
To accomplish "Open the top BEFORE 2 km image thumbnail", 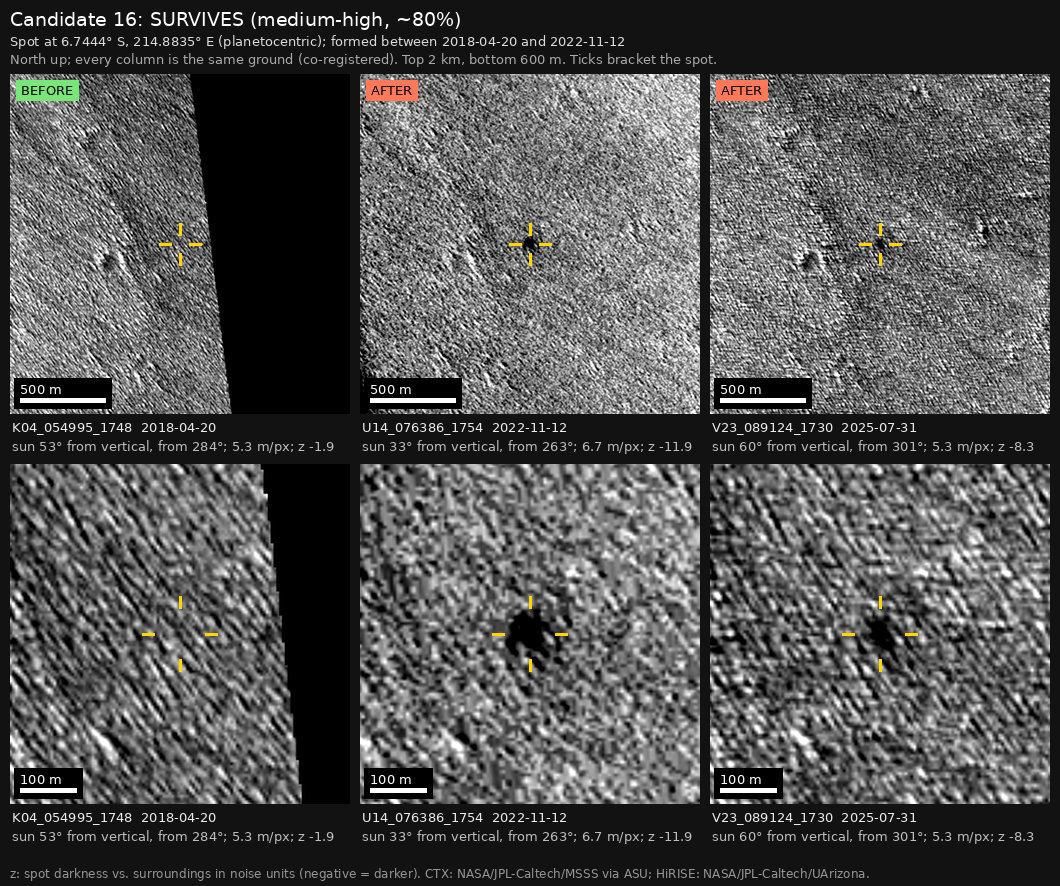I will pos(180,244).
